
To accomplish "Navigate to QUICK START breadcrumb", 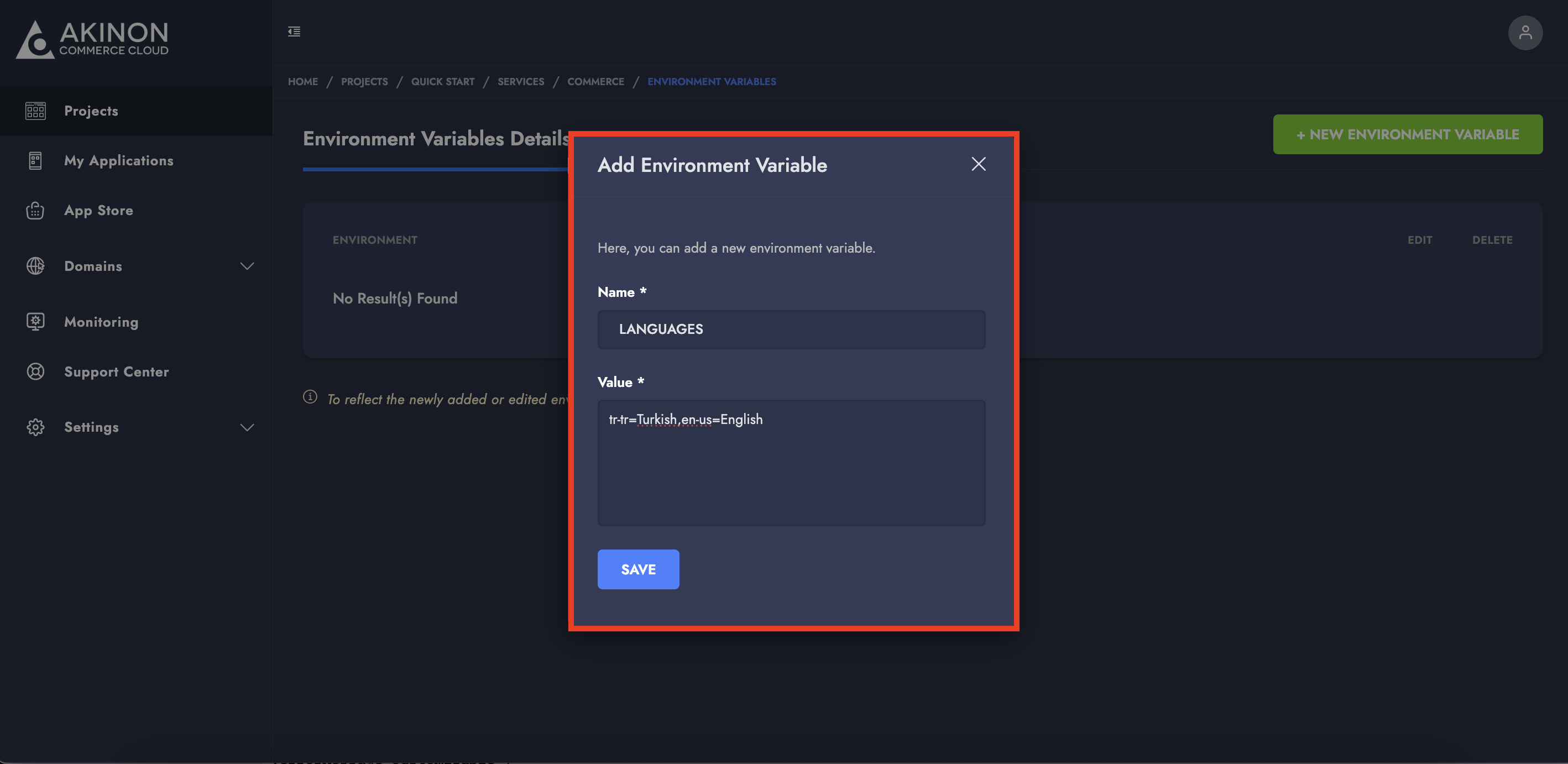I will click(x=442, y=82).
